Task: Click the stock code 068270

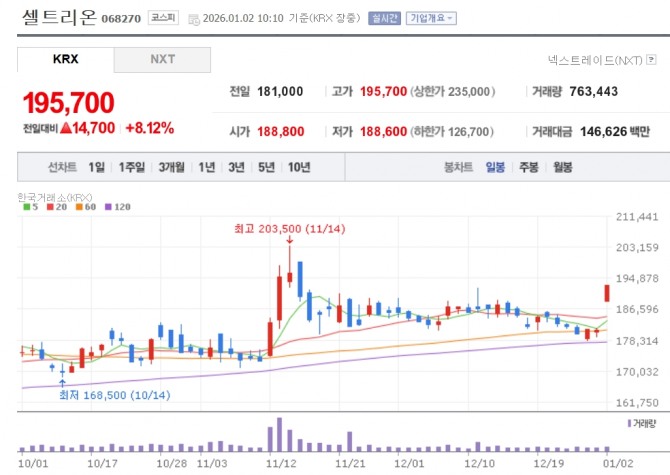Action: click(121, 19)
